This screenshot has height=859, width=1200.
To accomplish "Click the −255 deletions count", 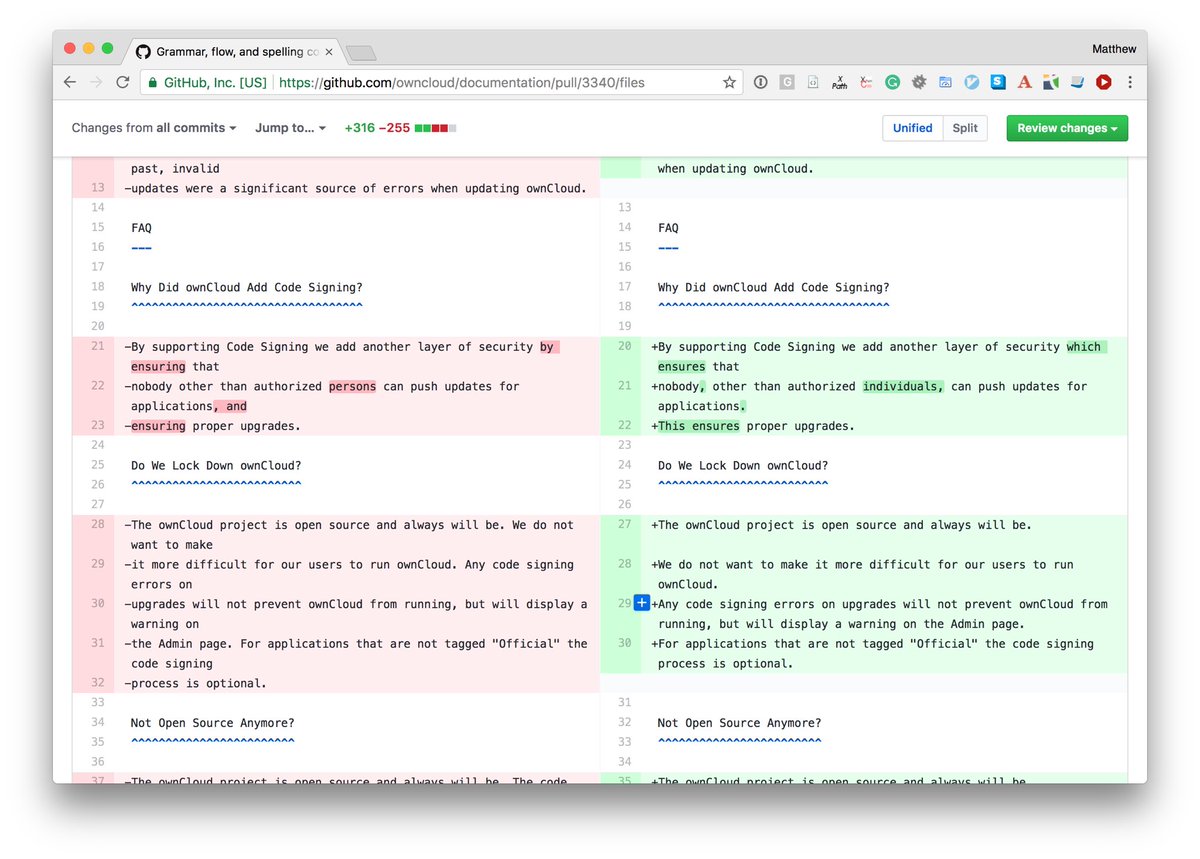I will tap(396, 128).
